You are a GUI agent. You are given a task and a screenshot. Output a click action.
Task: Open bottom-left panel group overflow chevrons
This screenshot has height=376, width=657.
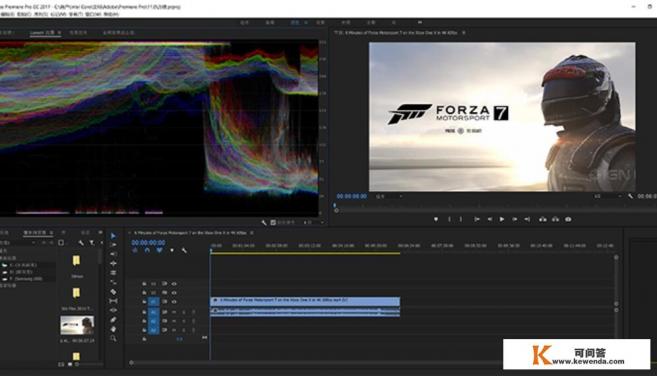[x=100, y=232]
